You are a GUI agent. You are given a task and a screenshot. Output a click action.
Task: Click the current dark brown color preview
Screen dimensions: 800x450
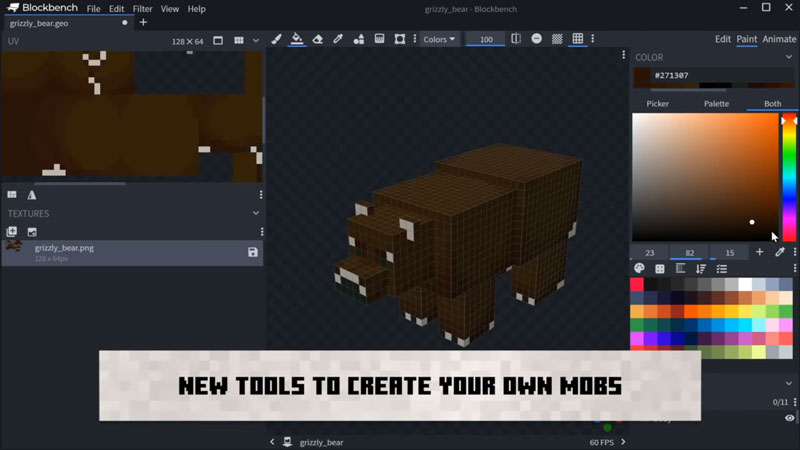(642, 78)
